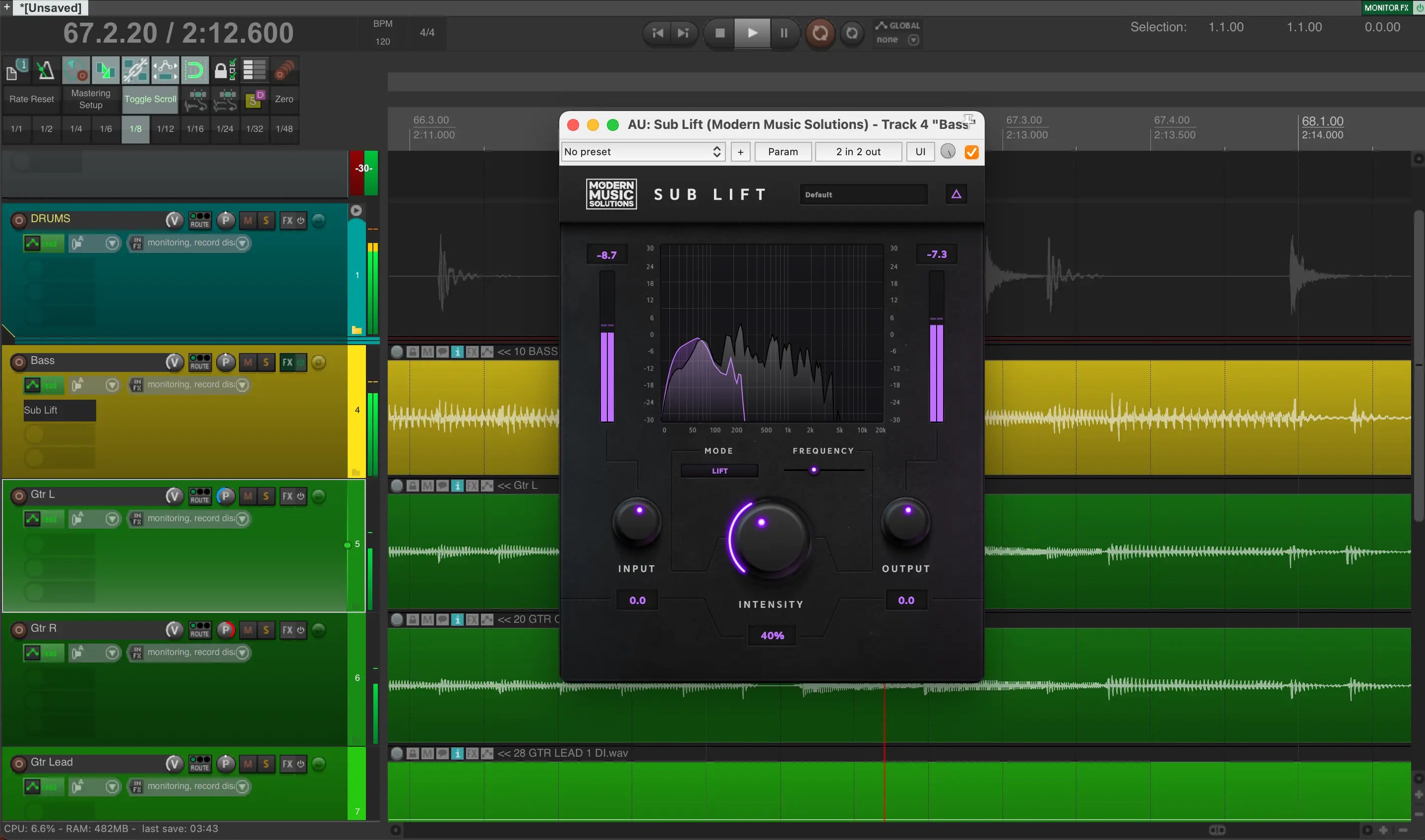Select 1/16 grid division
Screen dimensions: 1425x840
[x=195, y=129]
